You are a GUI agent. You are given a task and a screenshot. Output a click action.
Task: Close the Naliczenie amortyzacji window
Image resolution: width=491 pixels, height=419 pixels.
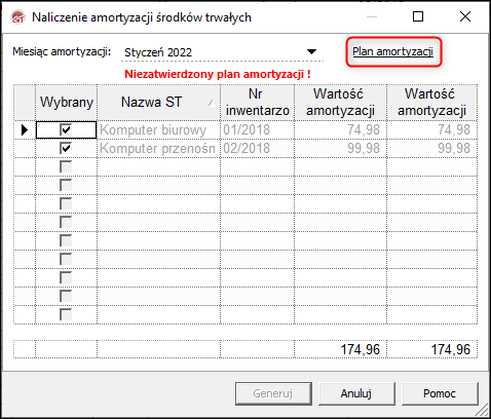tap(465, 16)
